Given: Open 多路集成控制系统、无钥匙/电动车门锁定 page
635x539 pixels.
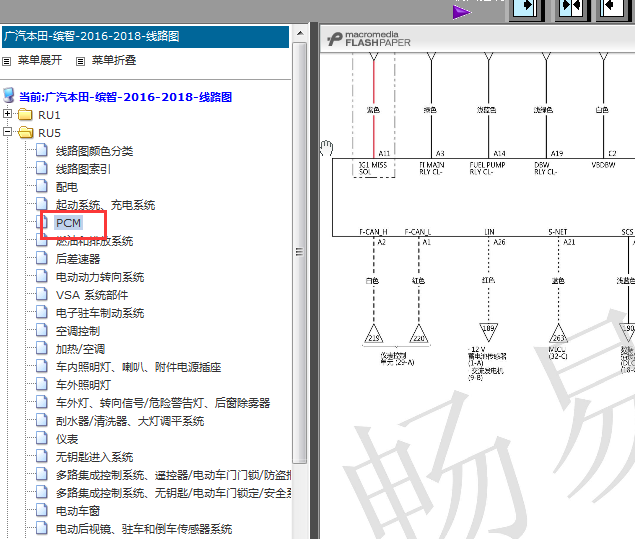Looking at the screenshot, I should (x=174, y=493).
